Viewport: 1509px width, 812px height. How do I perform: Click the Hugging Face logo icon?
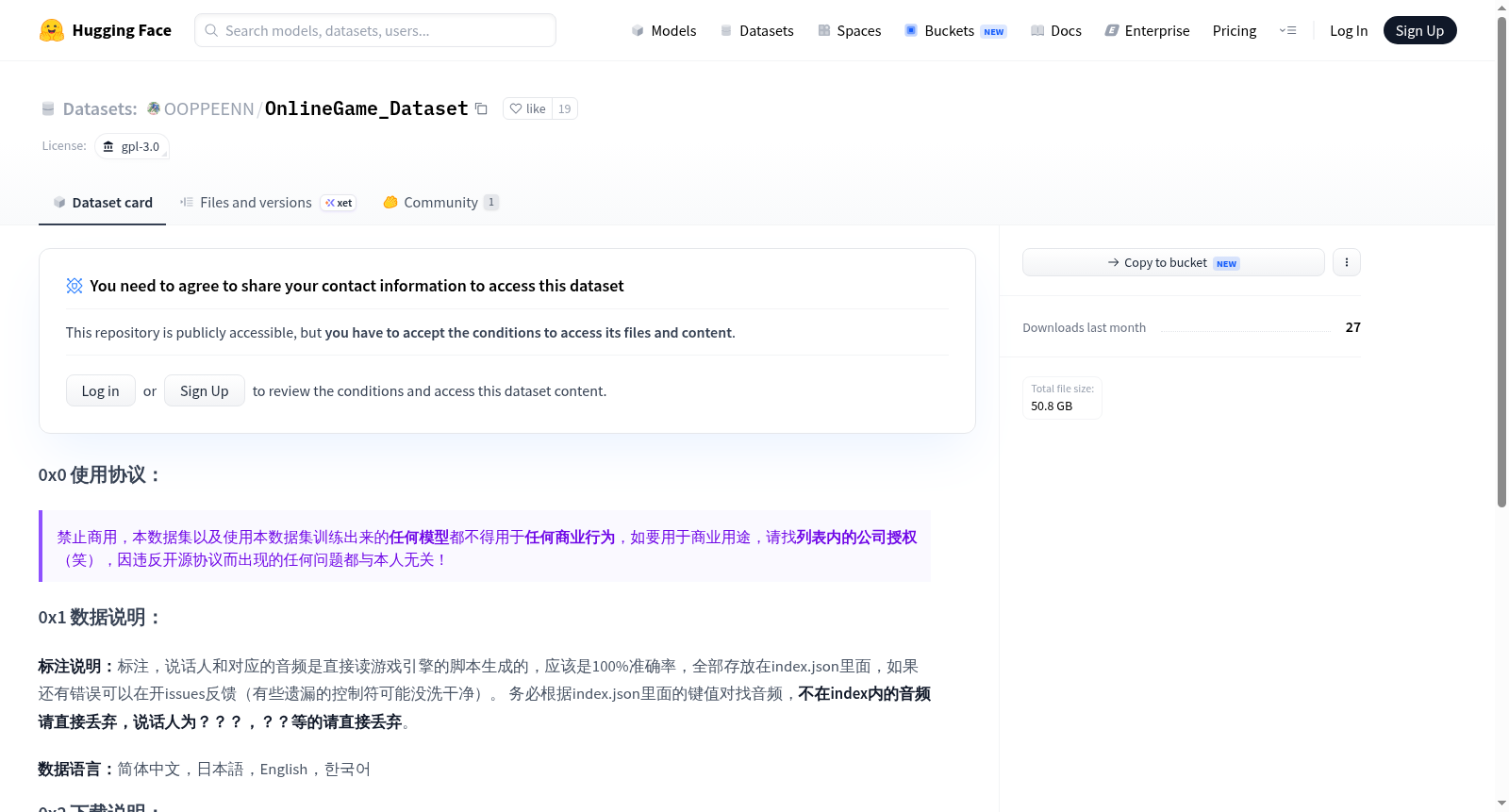(52, 30)
